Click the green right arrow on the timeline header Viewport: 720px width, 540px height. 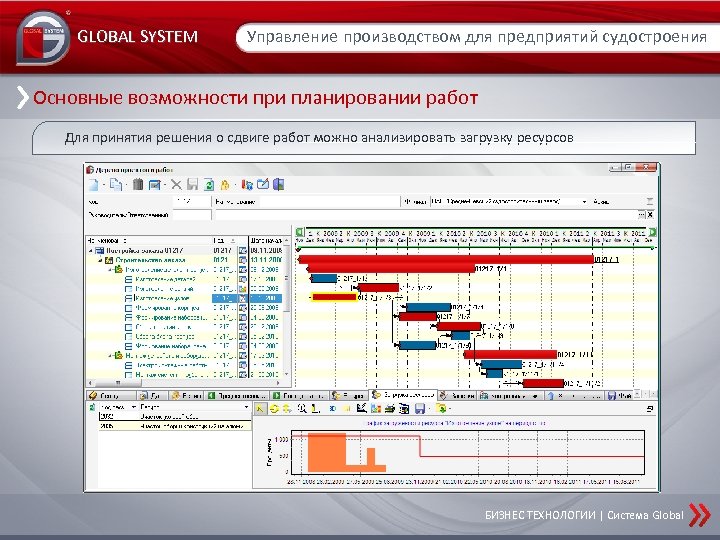coord(652,232)
